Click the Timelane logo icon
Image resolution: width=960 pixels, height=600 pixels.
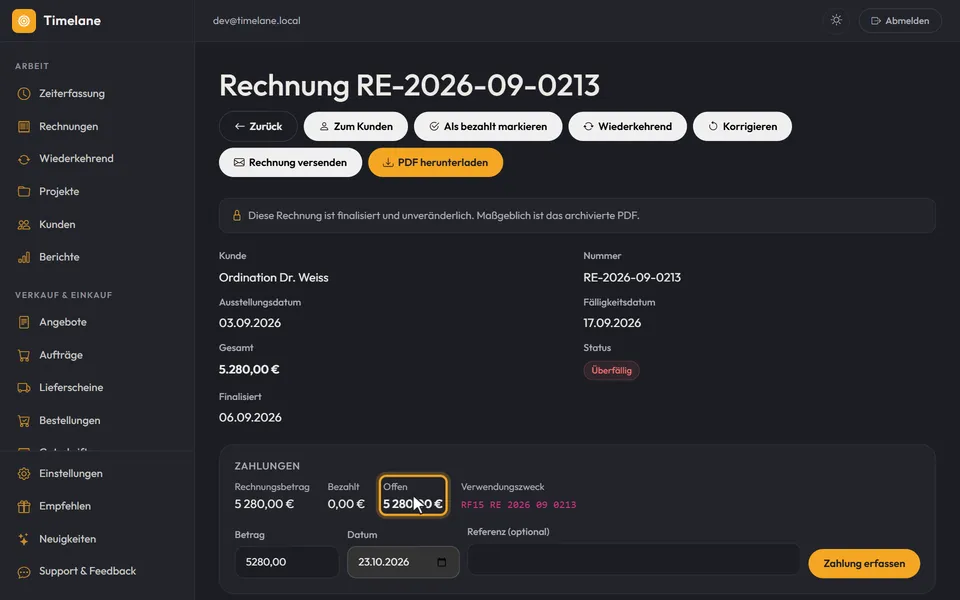point(24,21)
